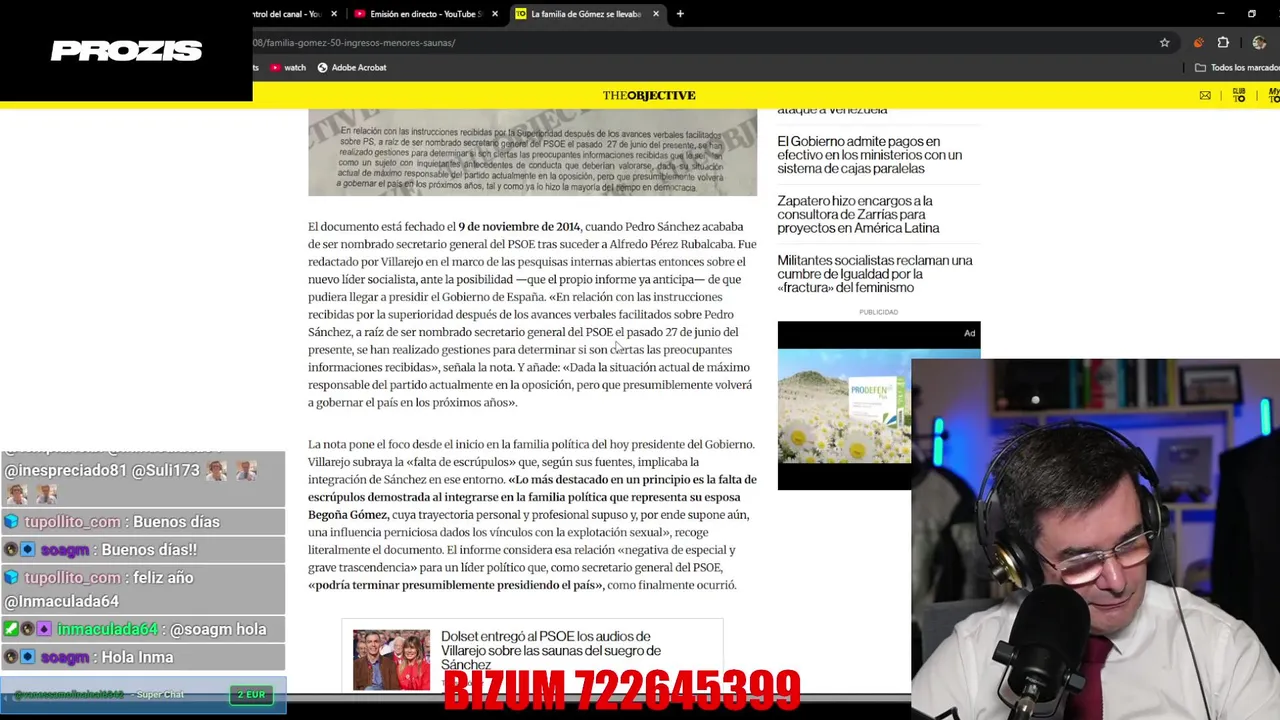Click the bold '9 de noviembre de 2014' text
This screenshot has height=720, width=1280.
(519, 227)
